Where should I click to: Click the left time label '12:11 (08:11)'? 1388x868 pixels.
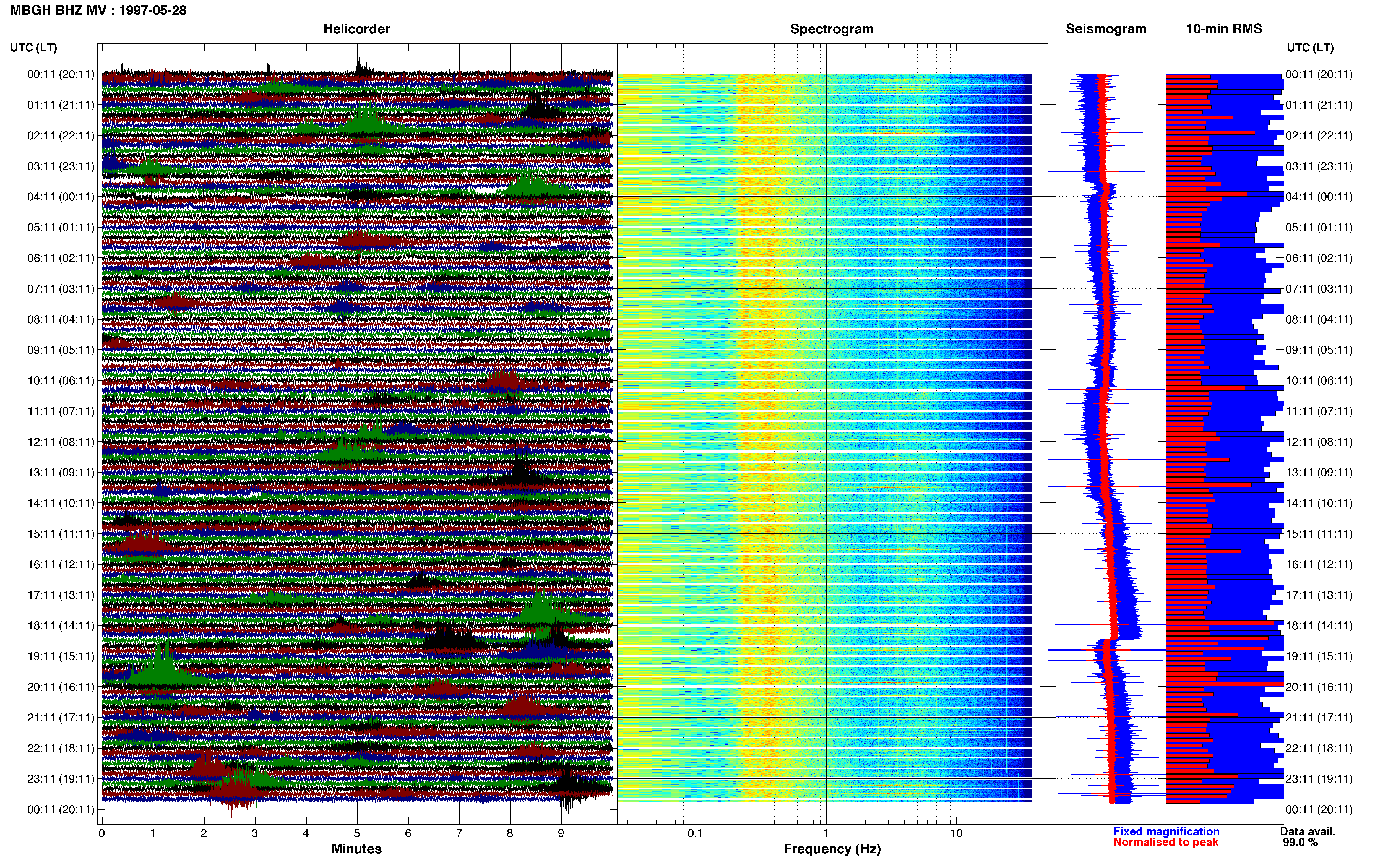(61, 442)
